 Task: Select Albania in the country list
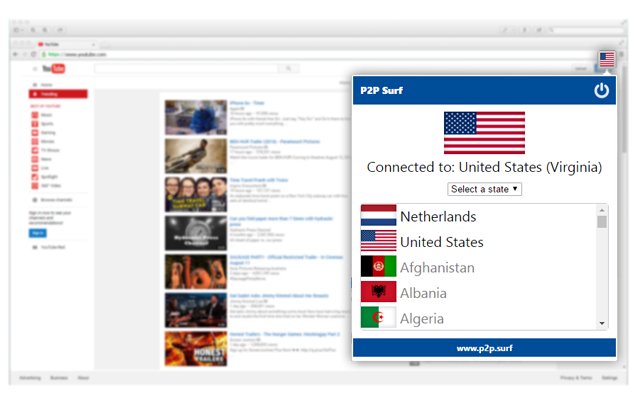423,293
